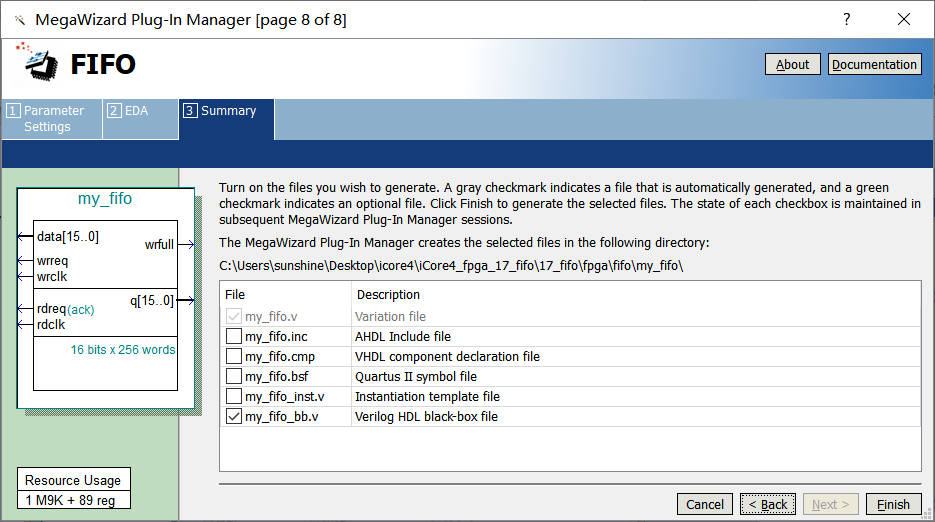Click the Description column header
This screenshot has height=522, width=935.
point(388,295)
